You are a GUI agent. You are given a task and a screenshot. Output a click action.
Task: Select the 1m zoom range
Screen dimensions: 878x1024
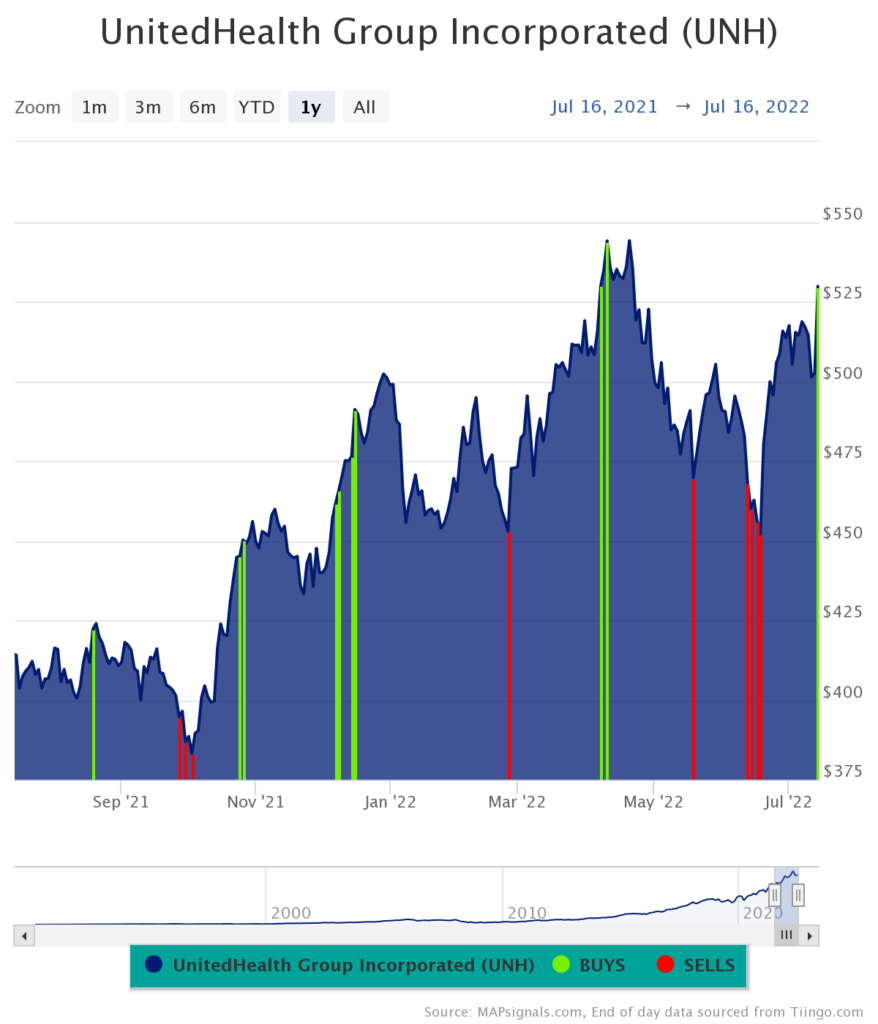click(x=94, y=107)
